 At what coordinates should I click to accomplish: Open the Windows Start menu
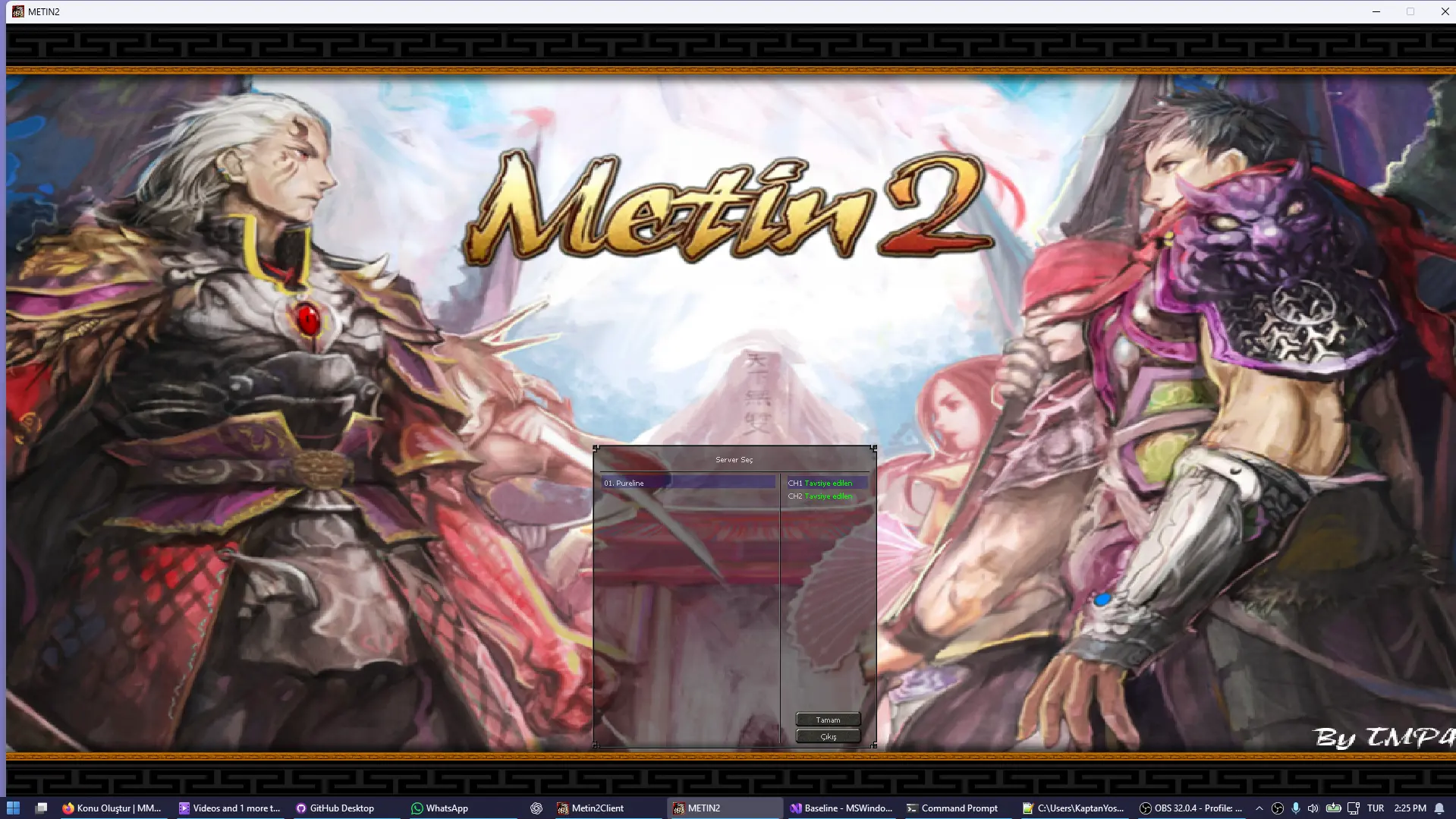(13, 808)
